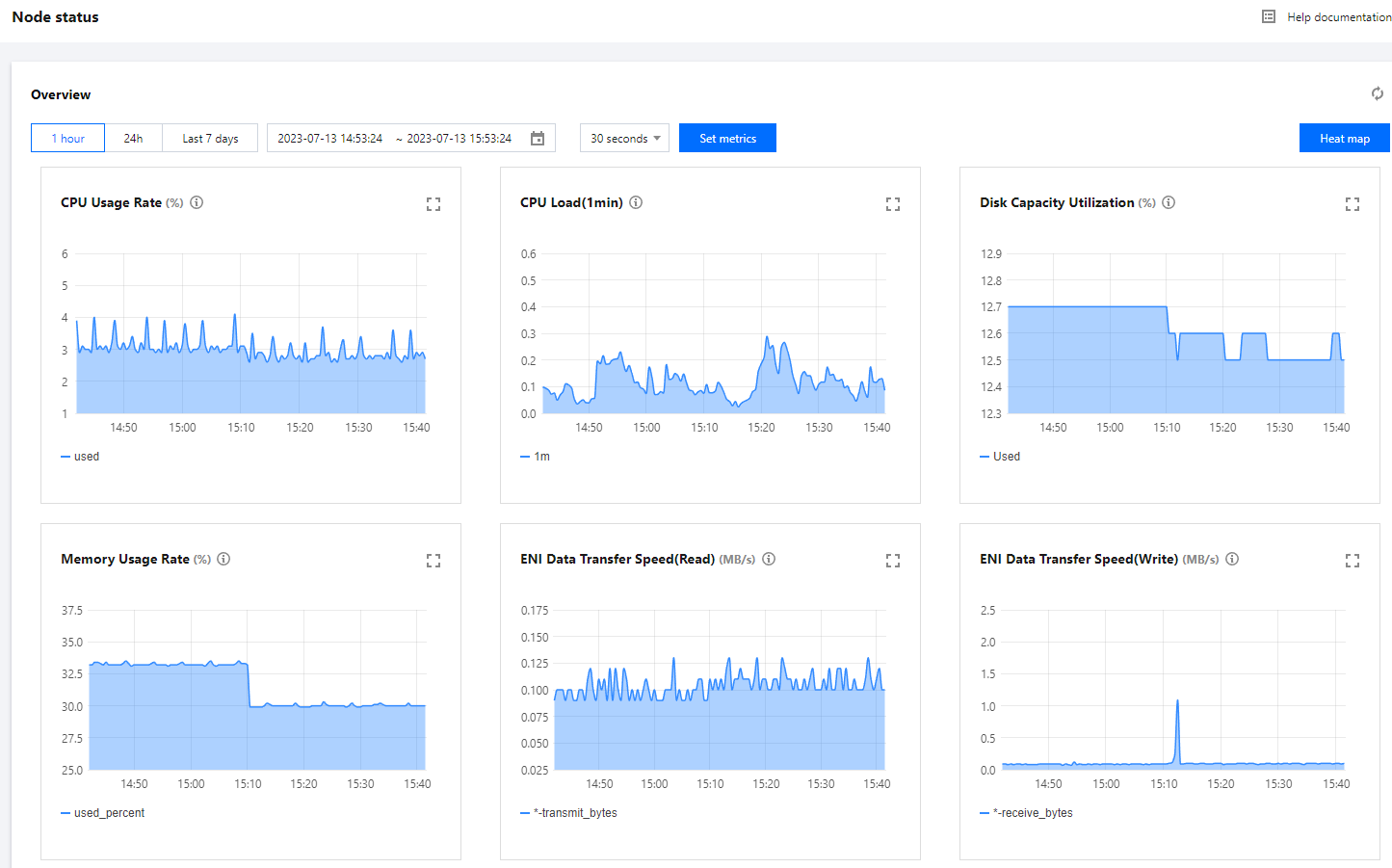Screen dimensions: 1392x868
Task: Edit the start time 2023-07-13 14:53:24 field
Action: [x=330, y=139]
